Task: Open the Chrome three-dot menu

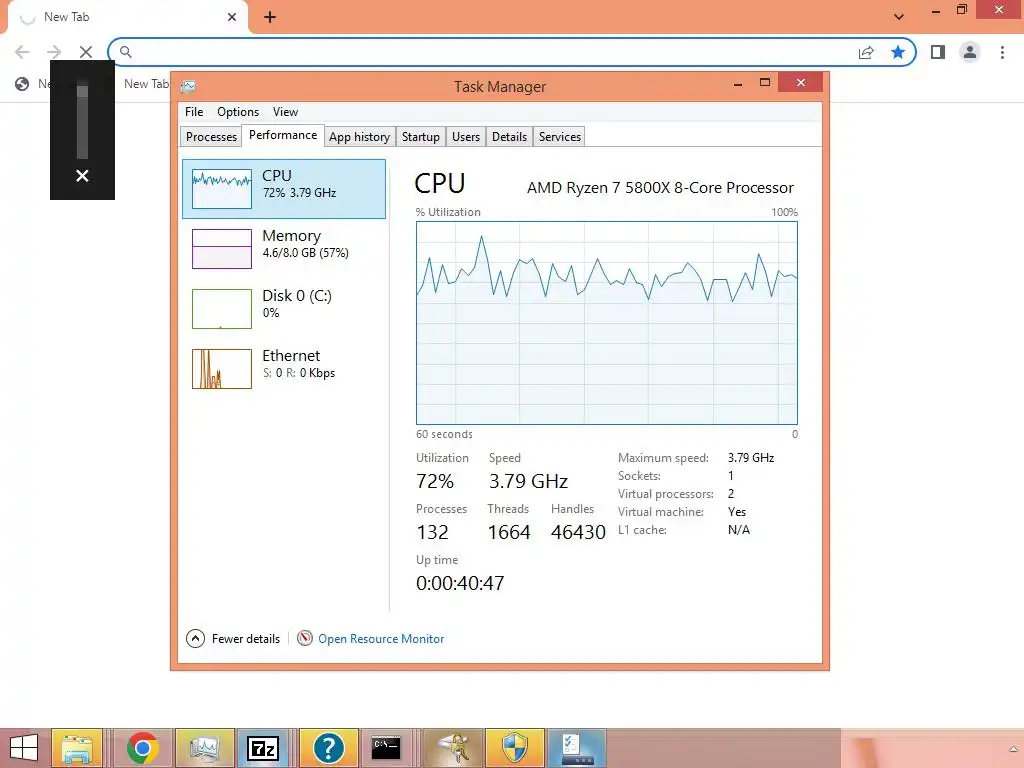Action: 1002,52
